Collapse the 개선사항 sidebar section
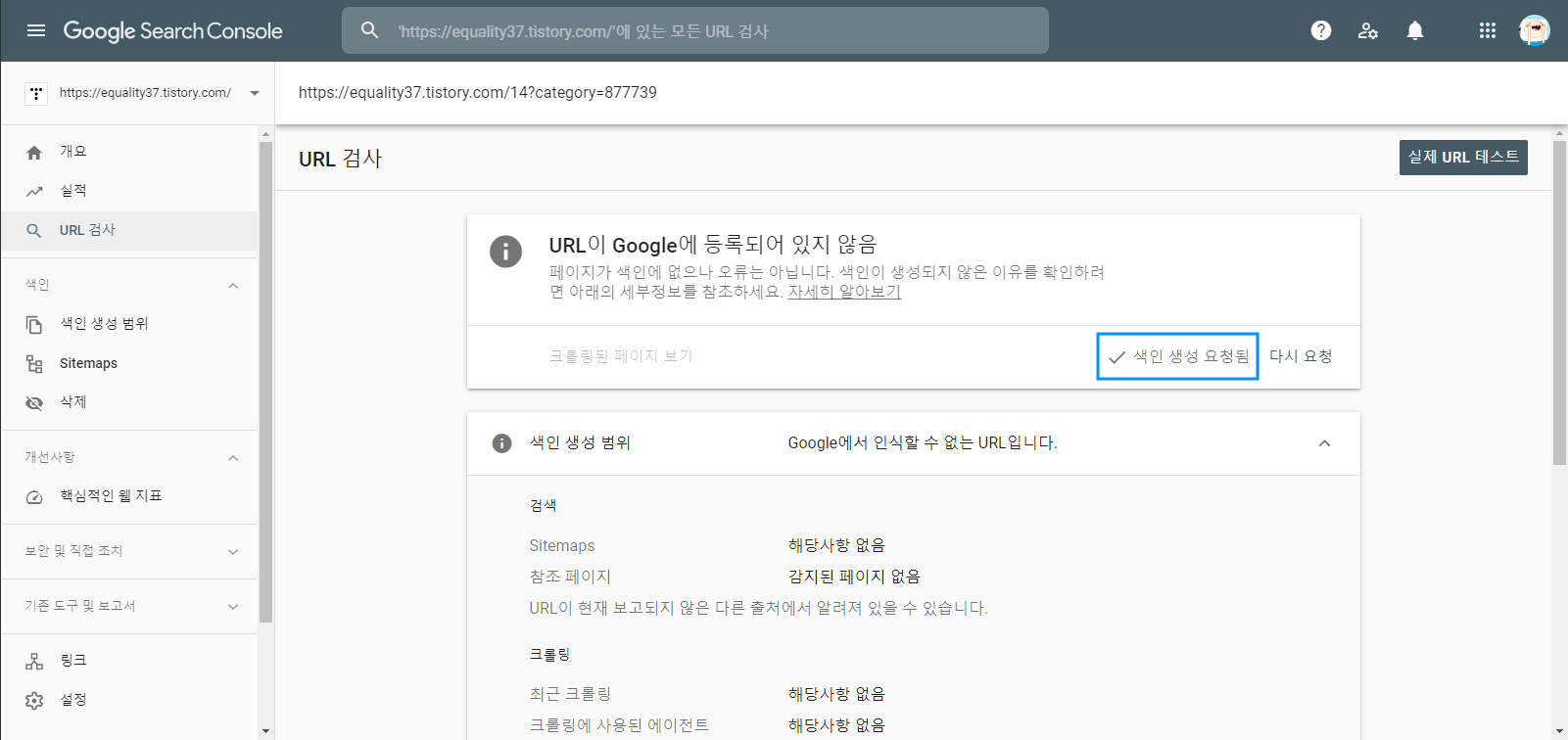This screenshot has width=1568, height=740. [x=233, y=457]
